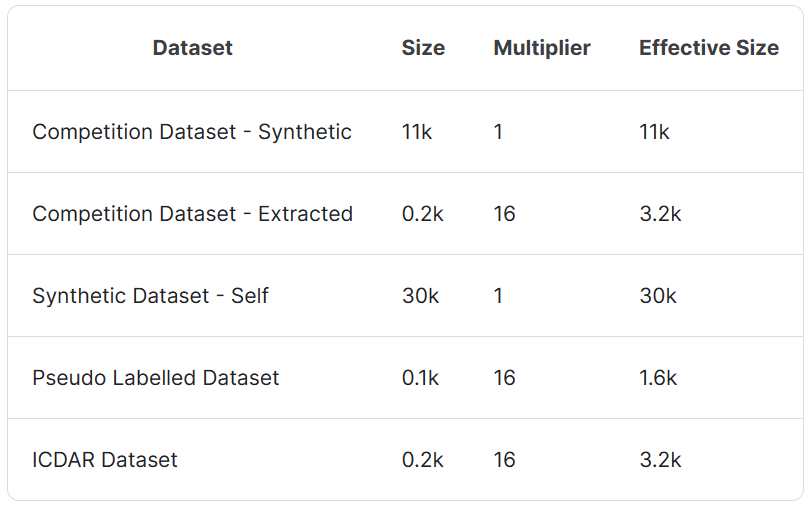Select Effective Size 3.2k in ICDAR row
Image resolution: width=812 pixels, height=506 pixels.
pos(660,460)
